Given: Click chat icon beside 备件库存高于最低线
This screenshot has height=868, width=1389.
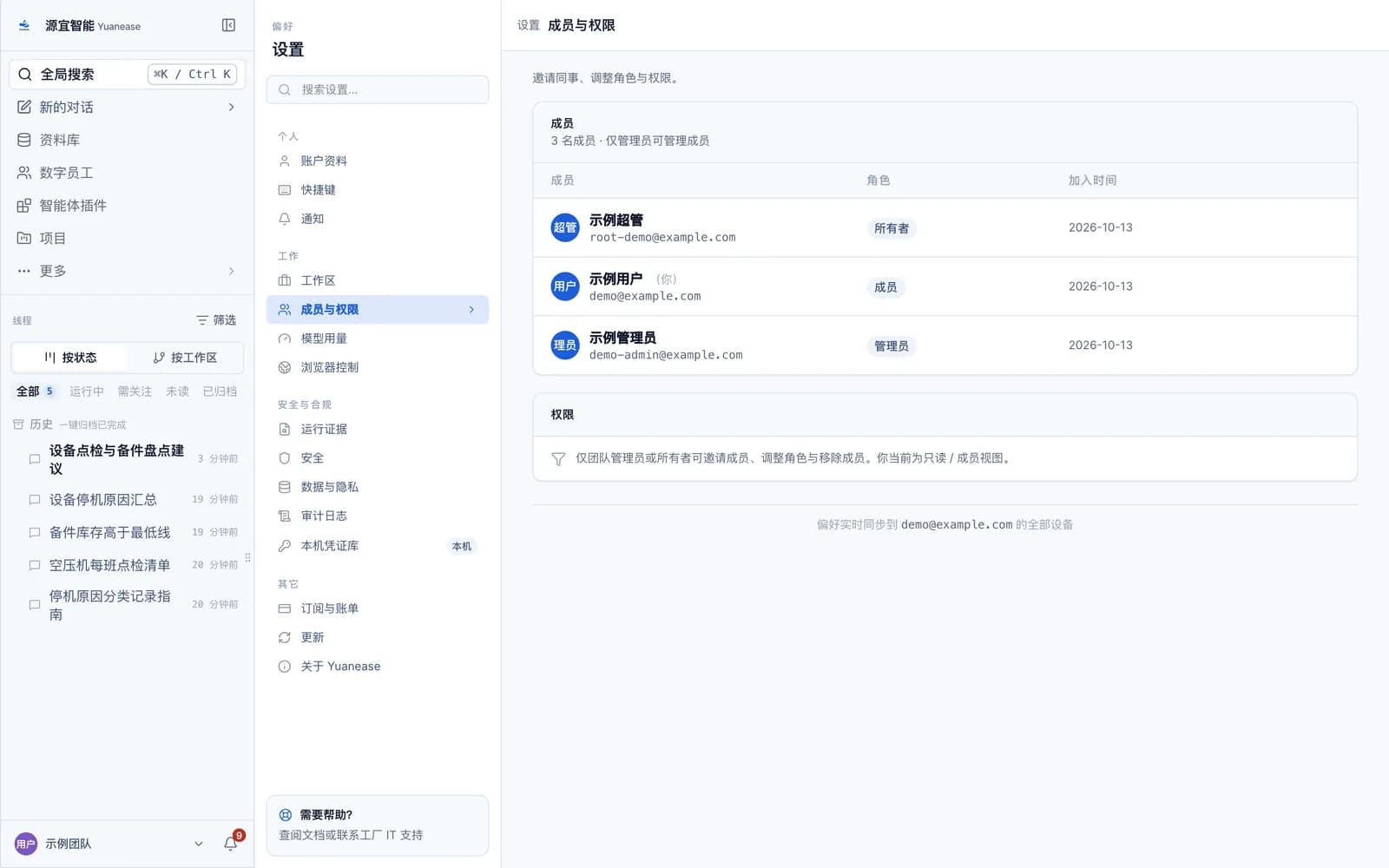Looking at the screenshot, I should click(35, 532).
